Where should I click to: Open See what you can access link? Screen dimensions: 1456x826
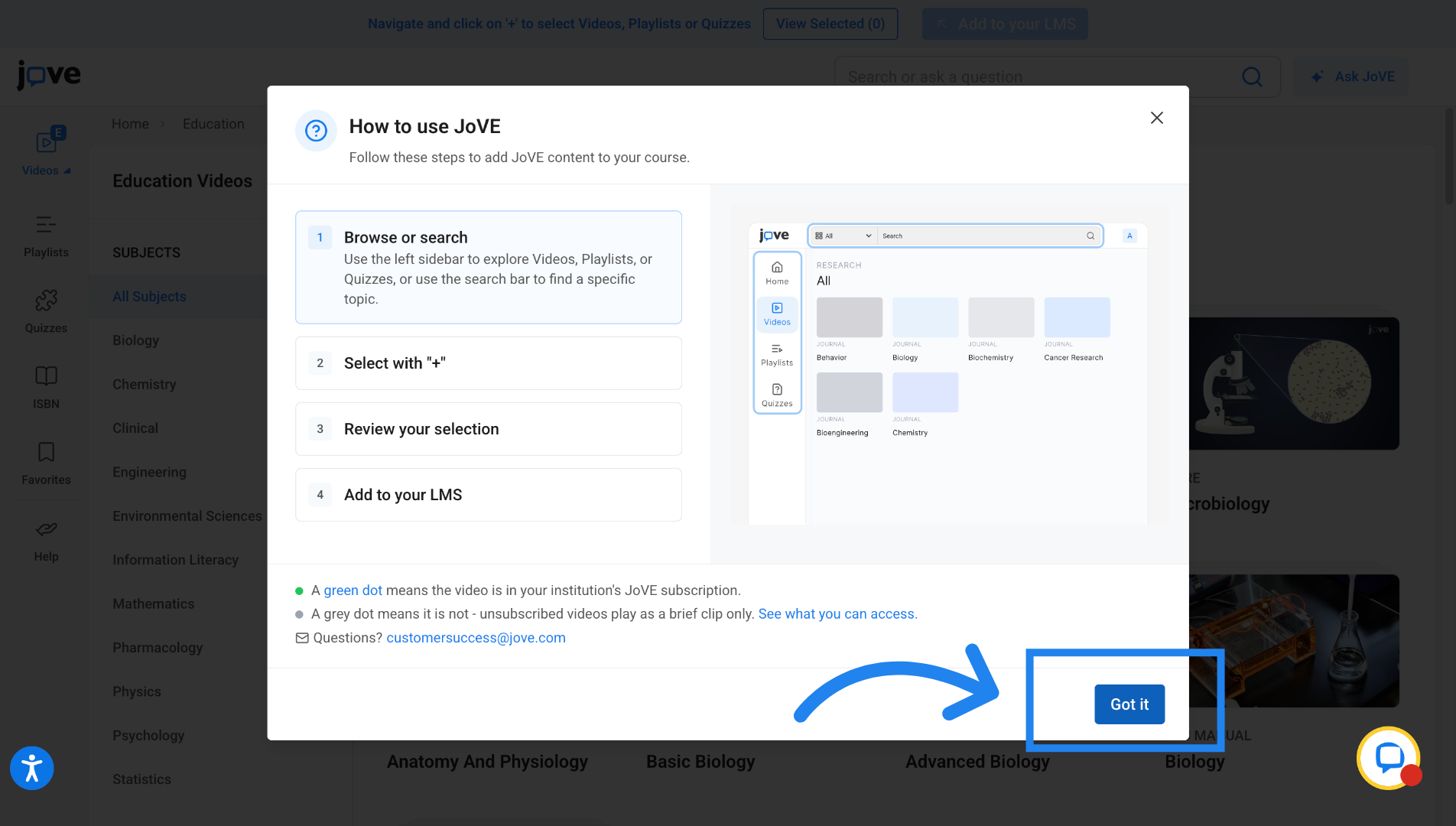[x=837, y=614]
